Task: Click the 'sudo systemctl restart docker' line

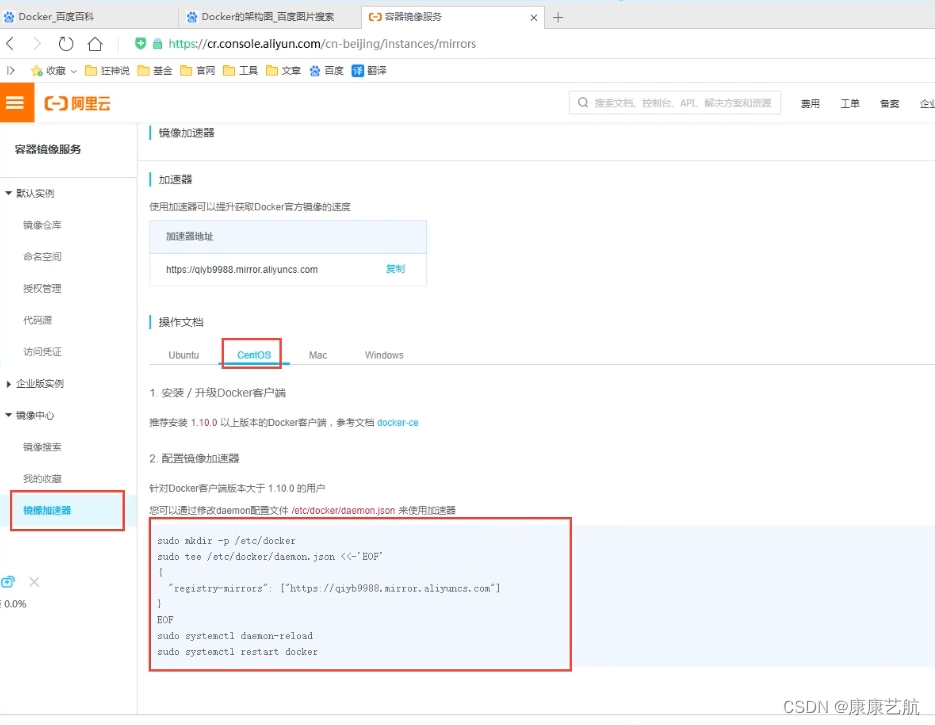Action: pos(237,652)
